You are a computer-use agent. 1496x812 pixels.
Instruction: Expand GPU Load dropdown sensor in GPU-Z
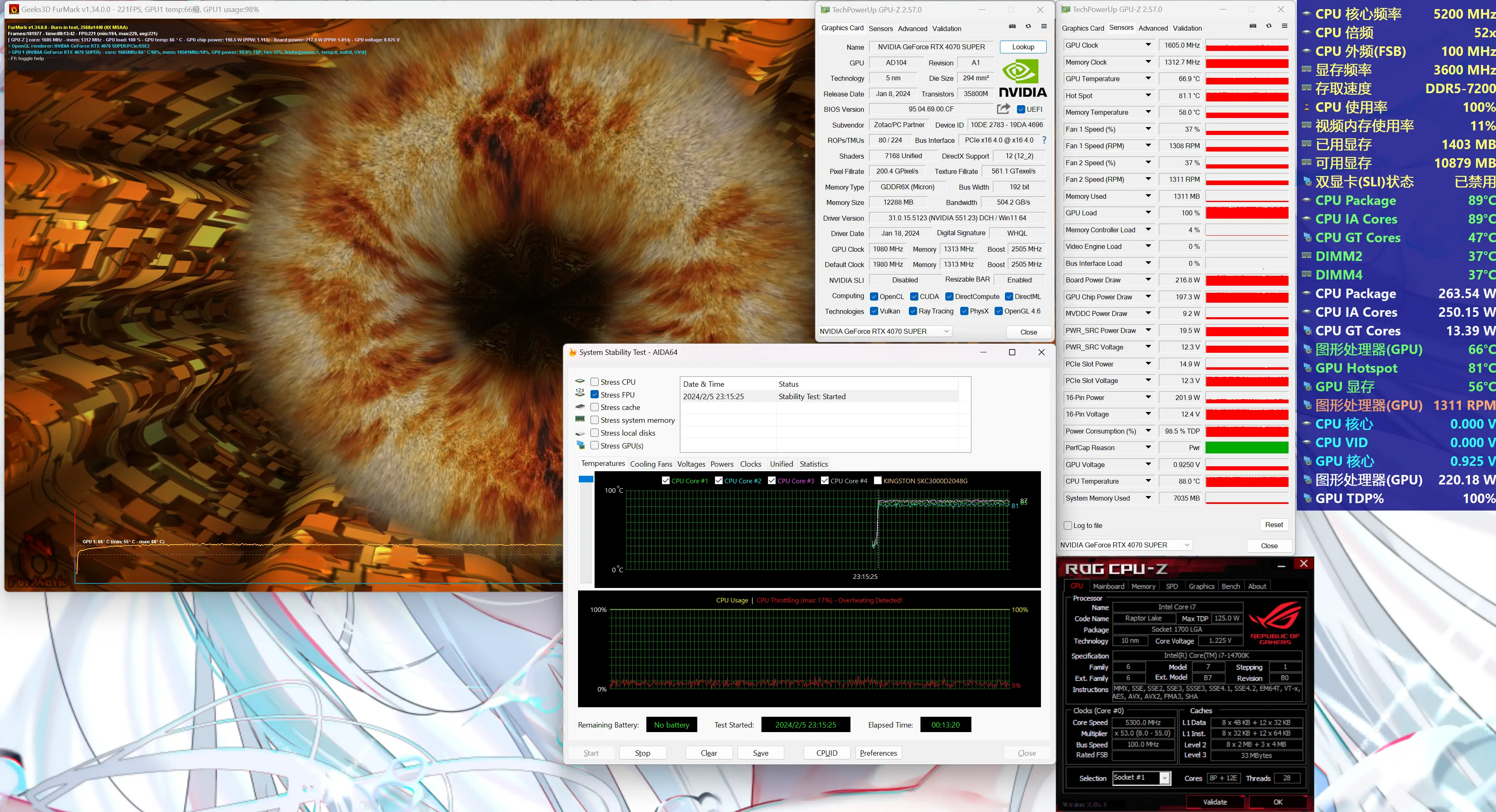tap(1148, 212)
